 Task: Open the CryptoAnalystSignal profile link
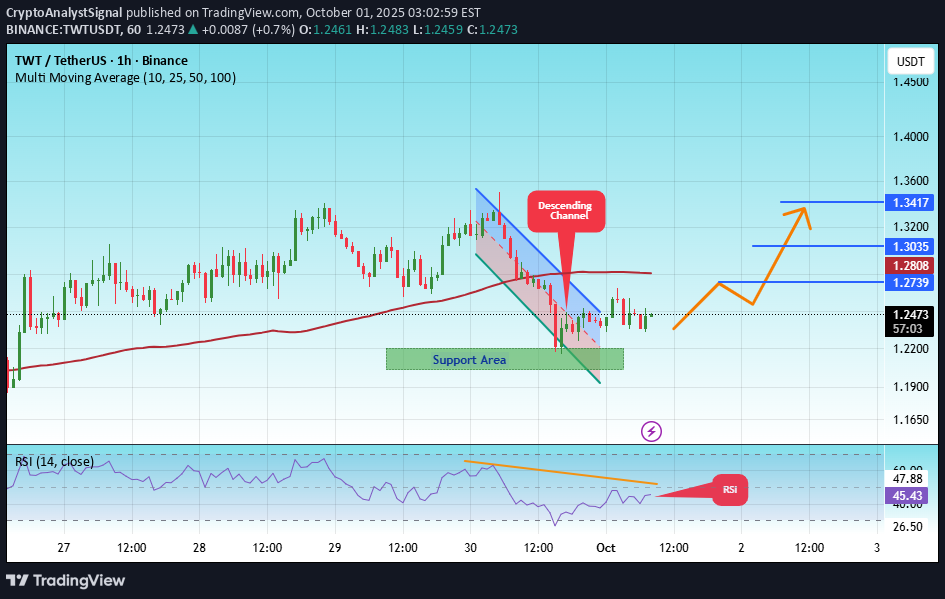coord(65,13)
